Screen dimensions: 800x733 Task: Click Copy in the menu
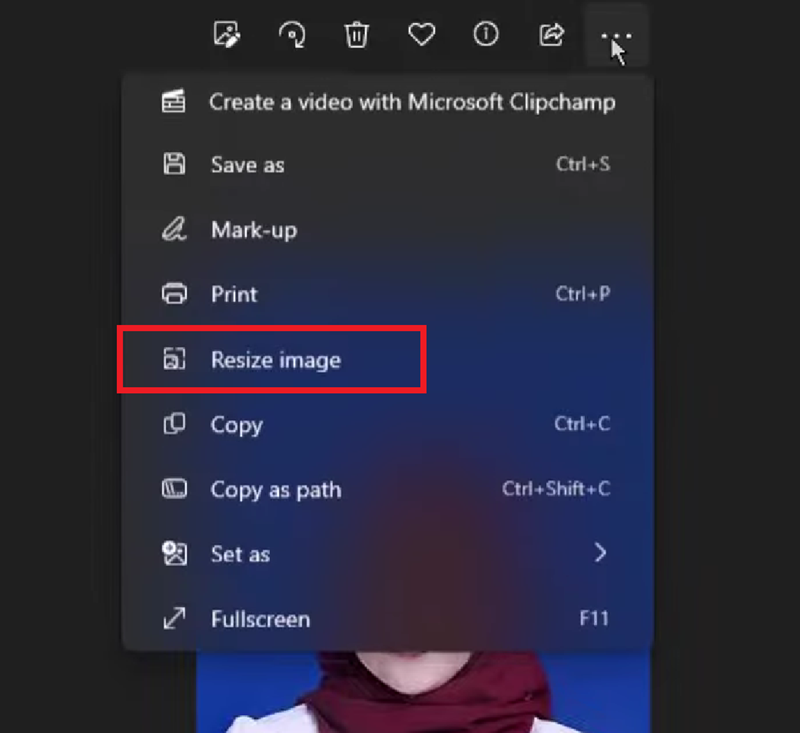point(236,425)
